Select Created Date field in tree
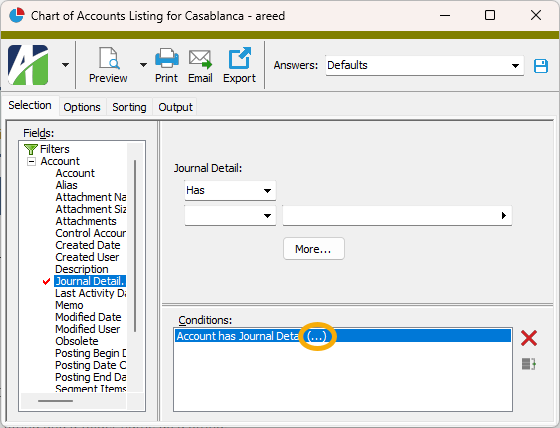The width and height of the screenshot is (560, 428). click(88, 245)
